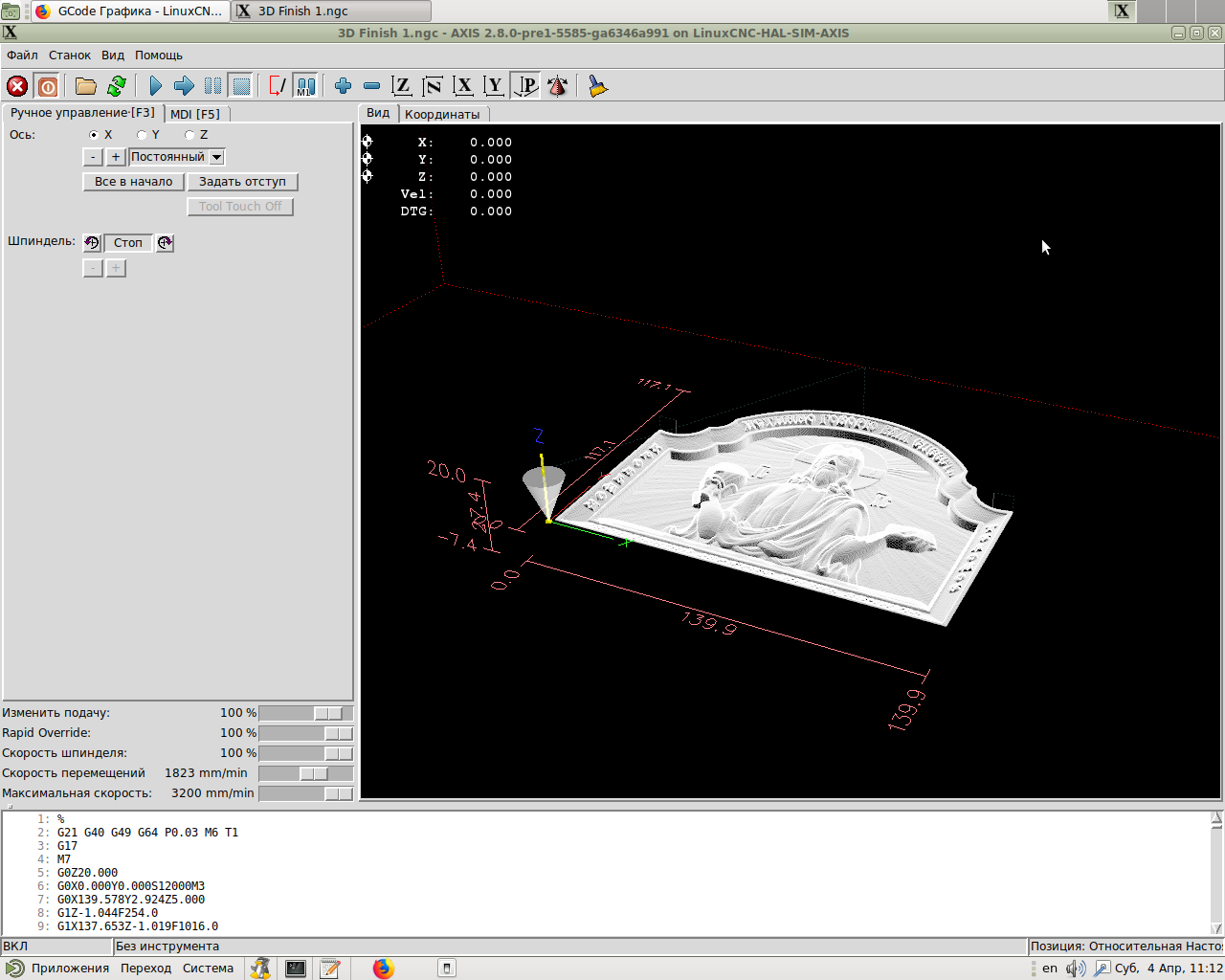Screen dimensions: 1225x980
Task: Reload the current file
Action: click(117, 86)
